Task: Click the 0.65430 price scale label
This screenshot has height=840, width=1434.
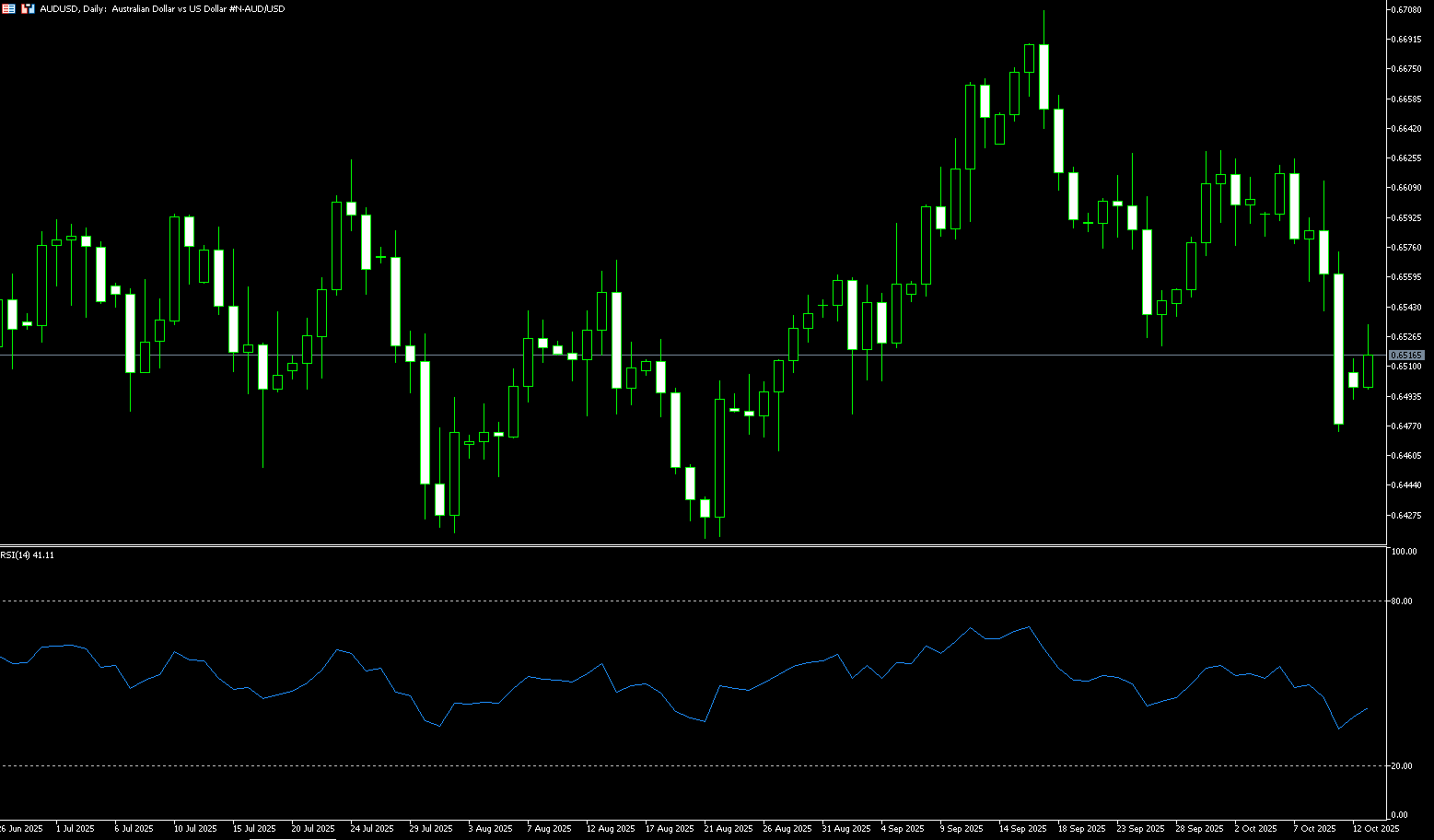Action: [x=1406, y=308]
